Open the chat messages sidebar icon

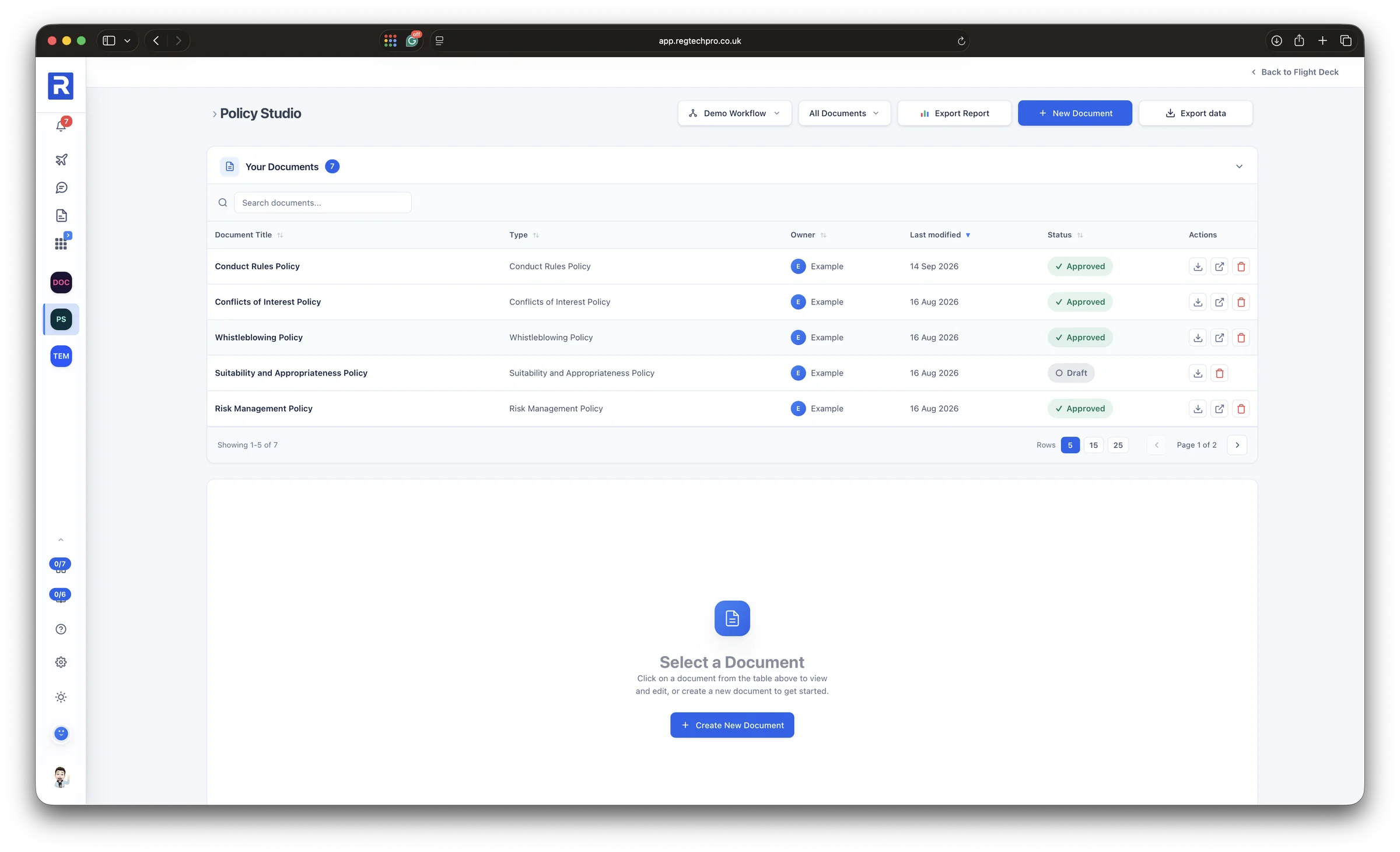[61, 188]
